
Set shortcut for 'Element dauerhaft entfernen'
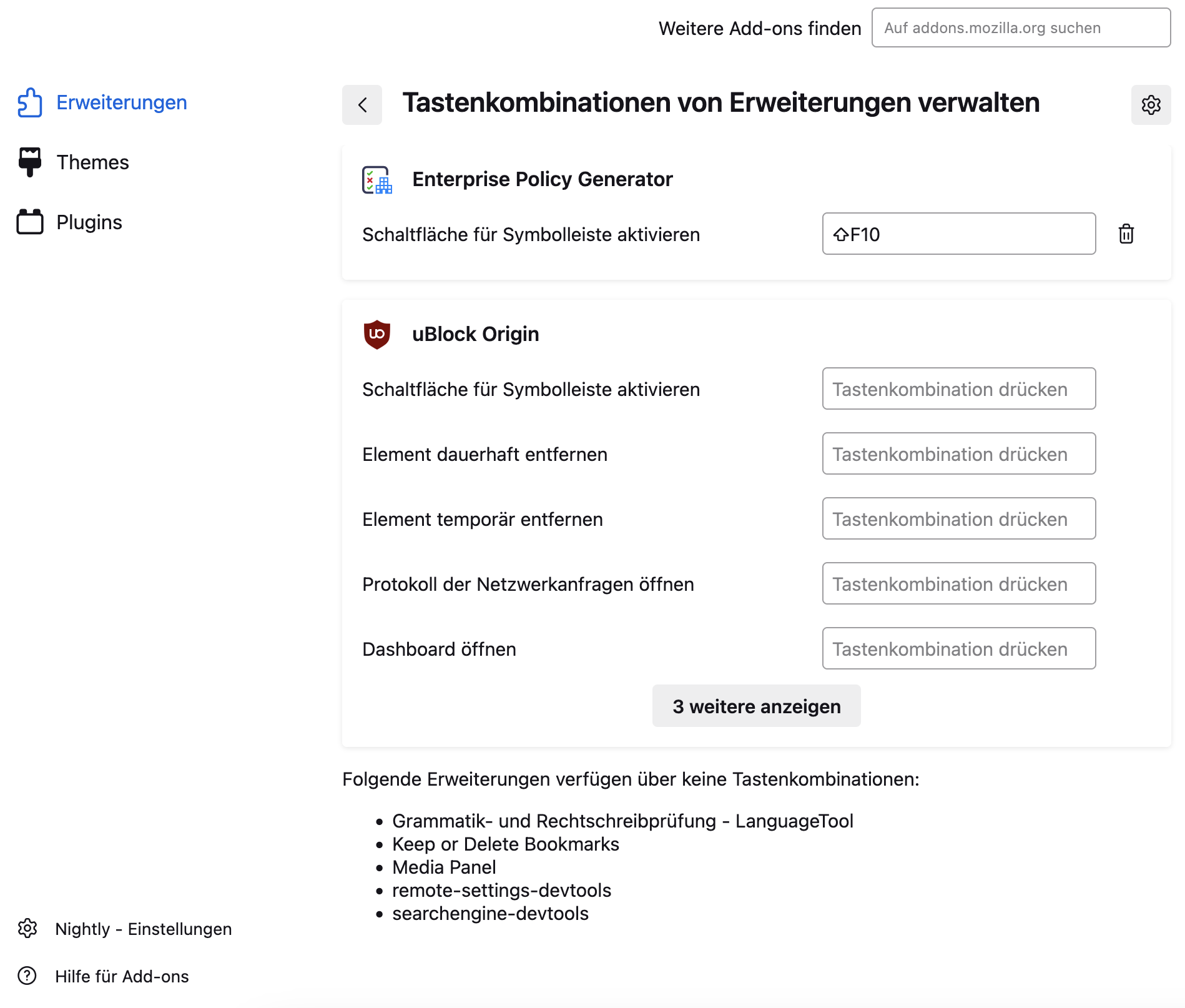pos(958,454)
